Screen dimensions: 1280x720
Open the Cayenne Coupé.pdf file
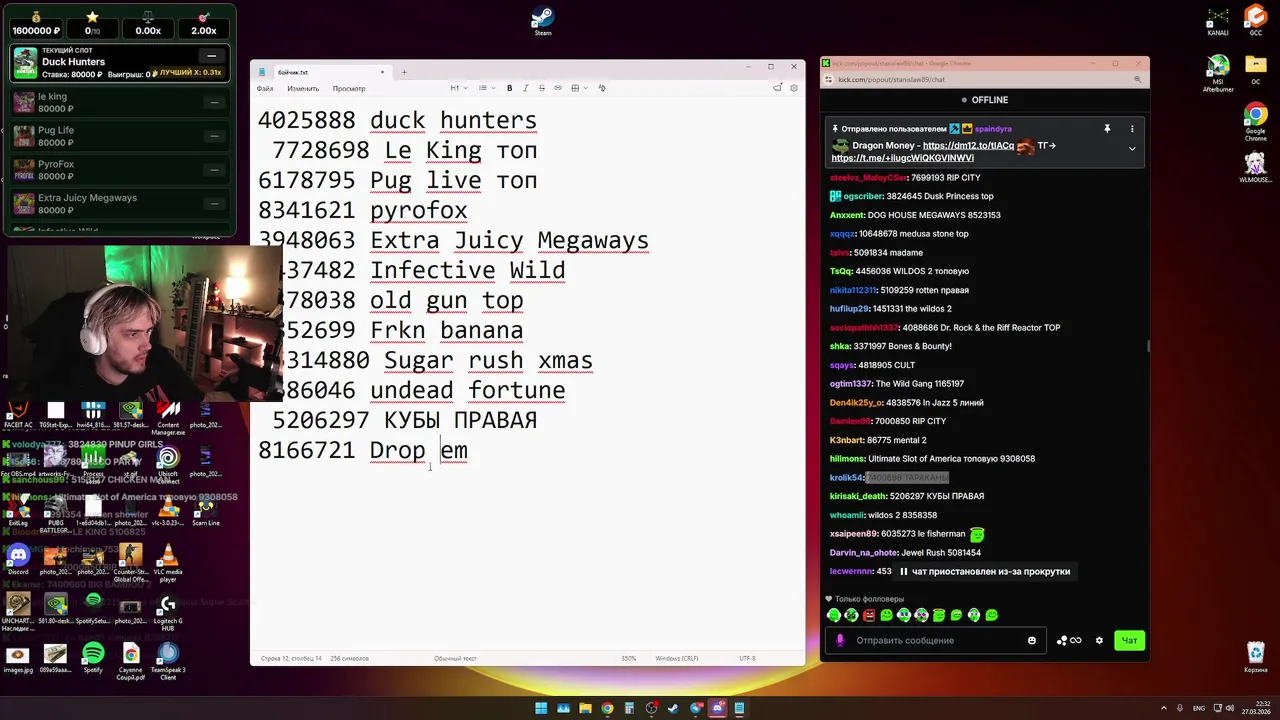pos(130,661)
